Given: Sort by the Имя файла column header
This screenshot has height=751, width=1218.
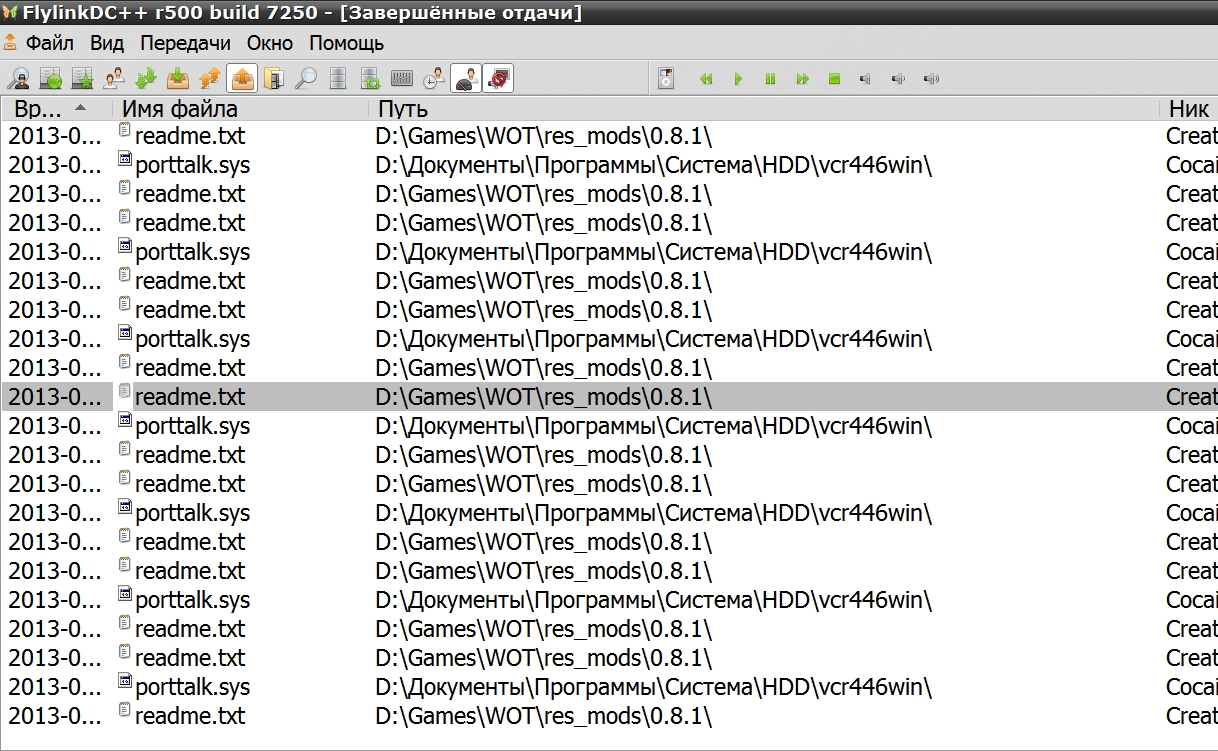Looking at the screenshot, I should point(242,108).
